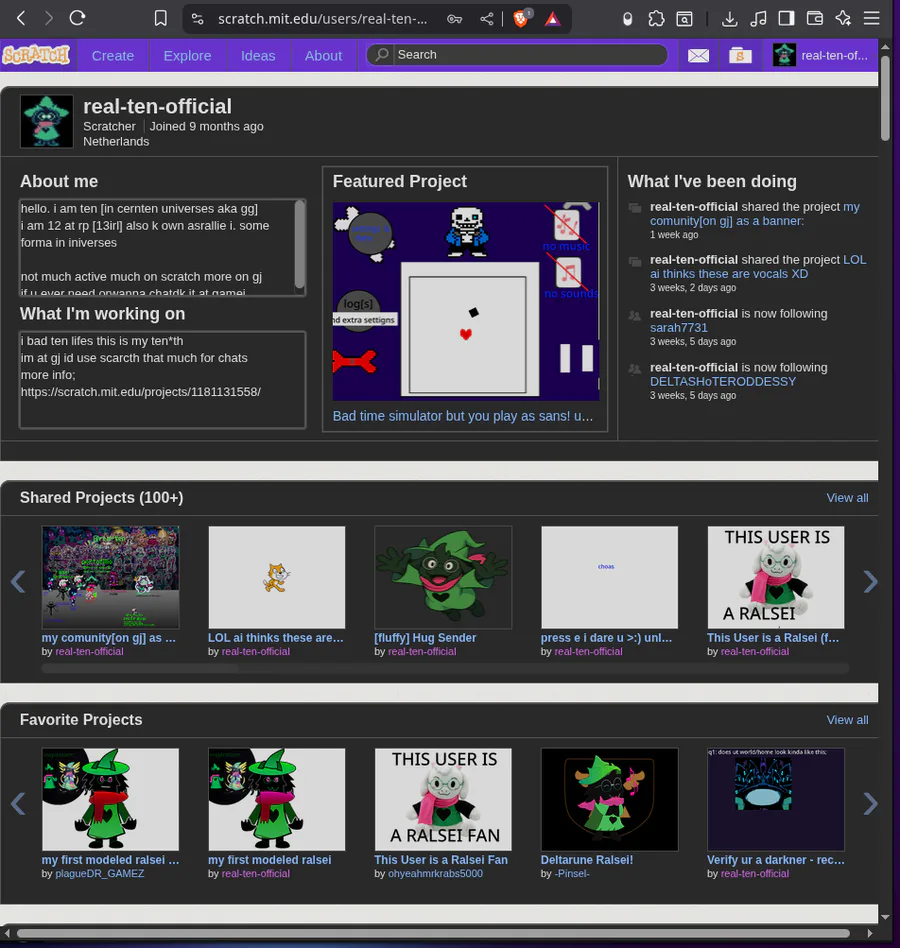Click the Scratch logo
Screen dimensions: 900x948
(36, 55)
